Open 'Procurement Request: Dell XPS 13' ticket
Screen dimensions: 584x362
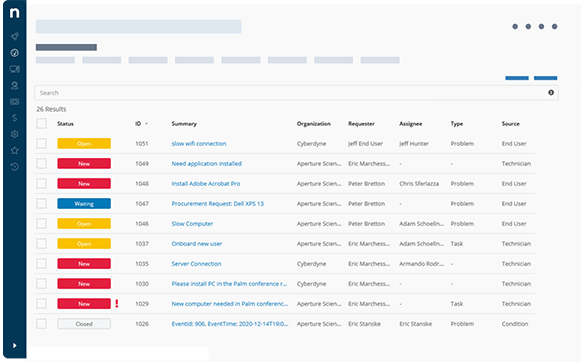click(x=218, y=203)
